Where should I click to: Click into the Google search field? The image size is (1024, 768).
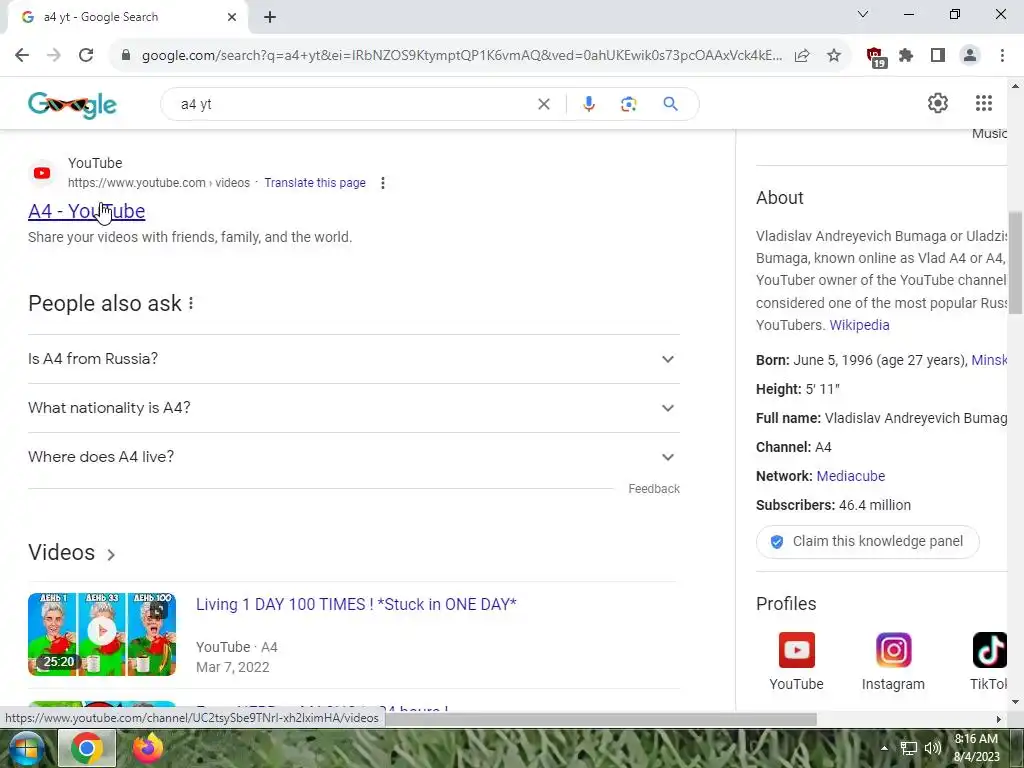[x=356, y=104]
